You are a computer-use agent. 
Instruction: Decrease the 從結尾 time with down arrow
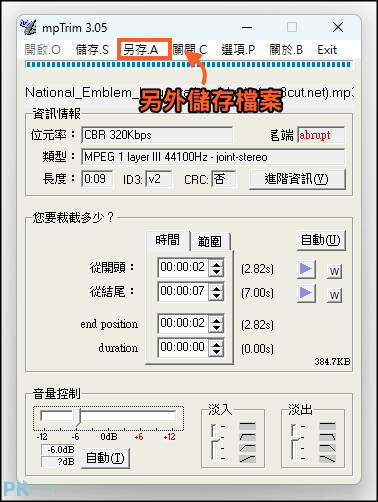click(216, 296)
